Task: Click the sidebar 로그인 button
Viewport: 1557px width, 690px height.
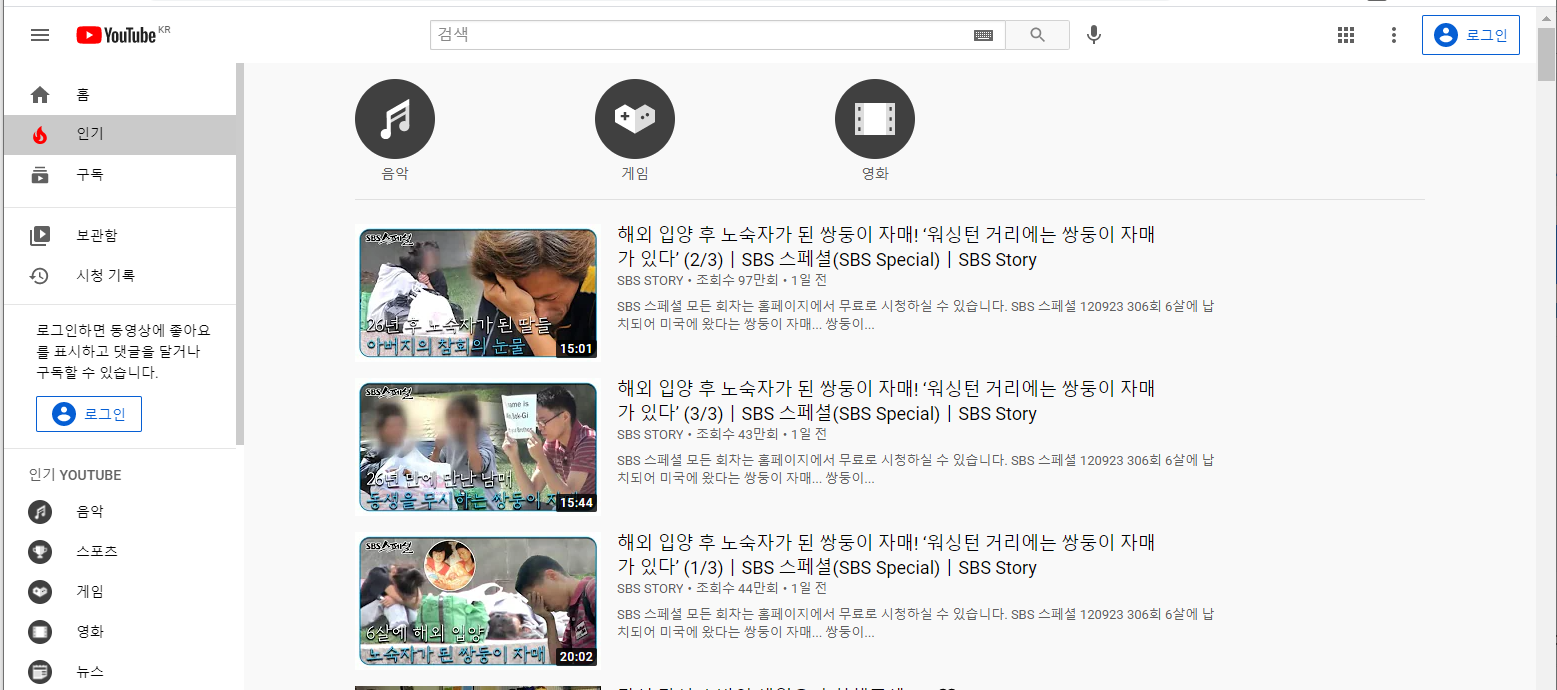Action: coord(89,414)
